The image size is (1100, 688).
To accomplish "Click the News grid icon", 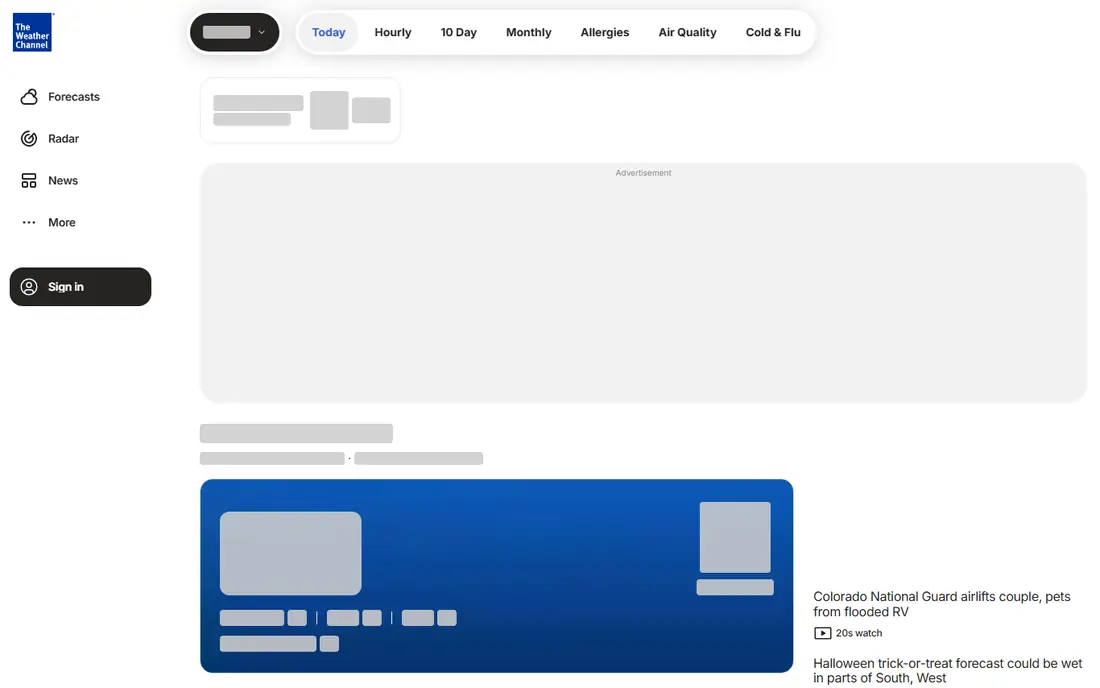I will click(29, 181).
